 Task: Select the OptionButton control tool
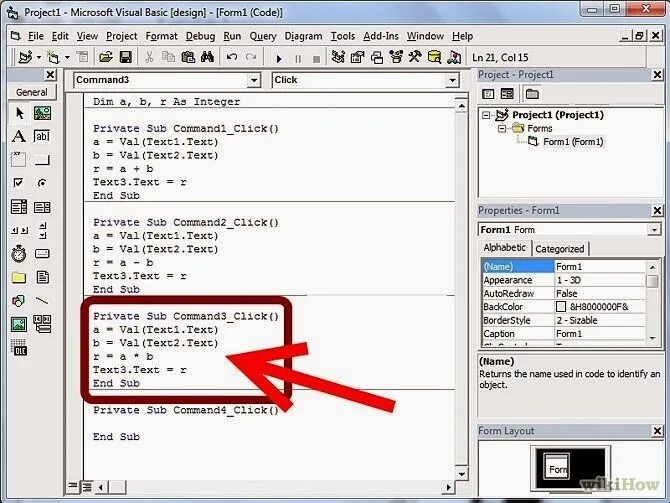click(42, 183)
